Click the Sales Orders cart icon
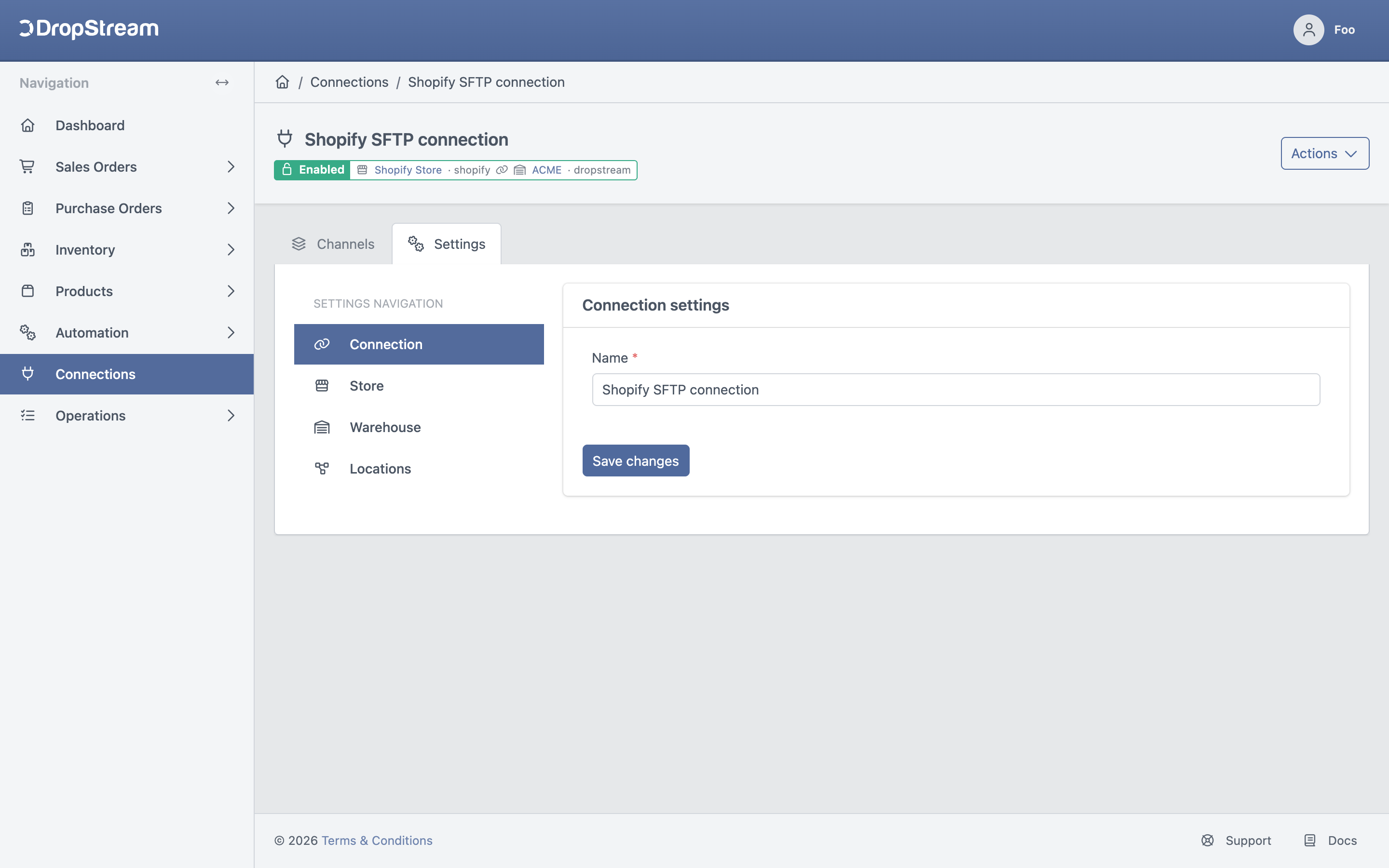Screen dimensions: 1389x868 pyautogui.click(x=27, y=166)
